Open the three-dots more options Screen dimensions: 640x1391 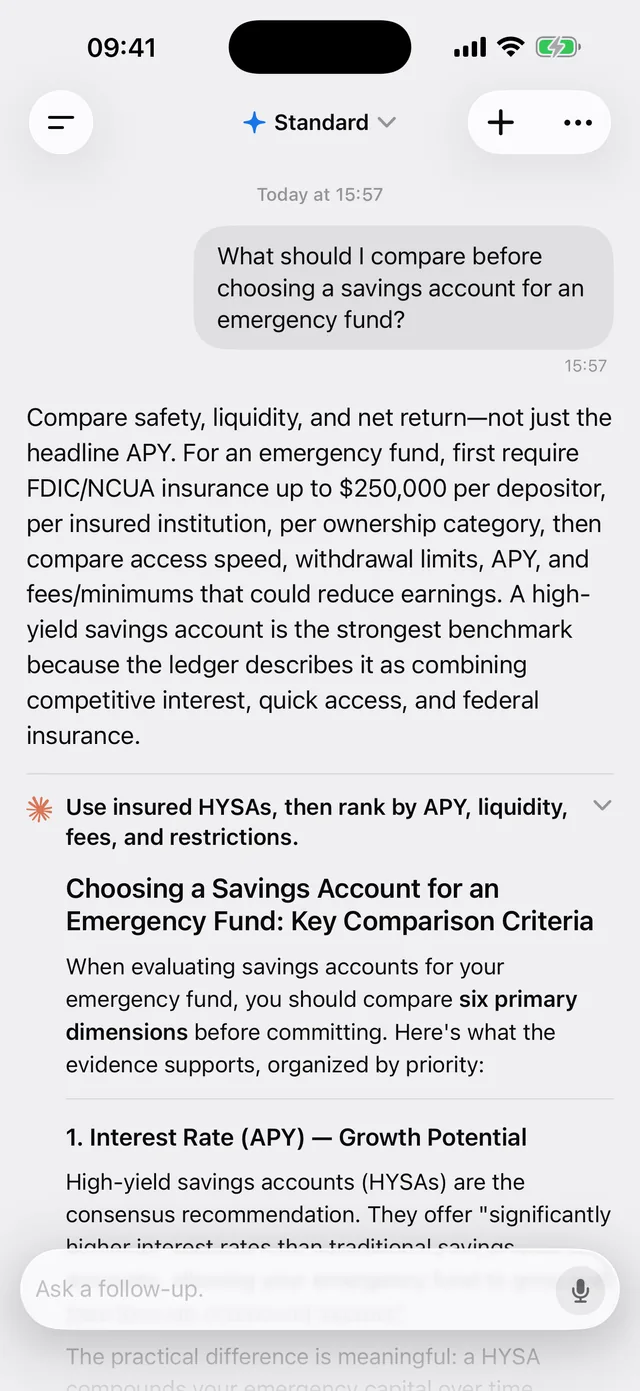578,123
